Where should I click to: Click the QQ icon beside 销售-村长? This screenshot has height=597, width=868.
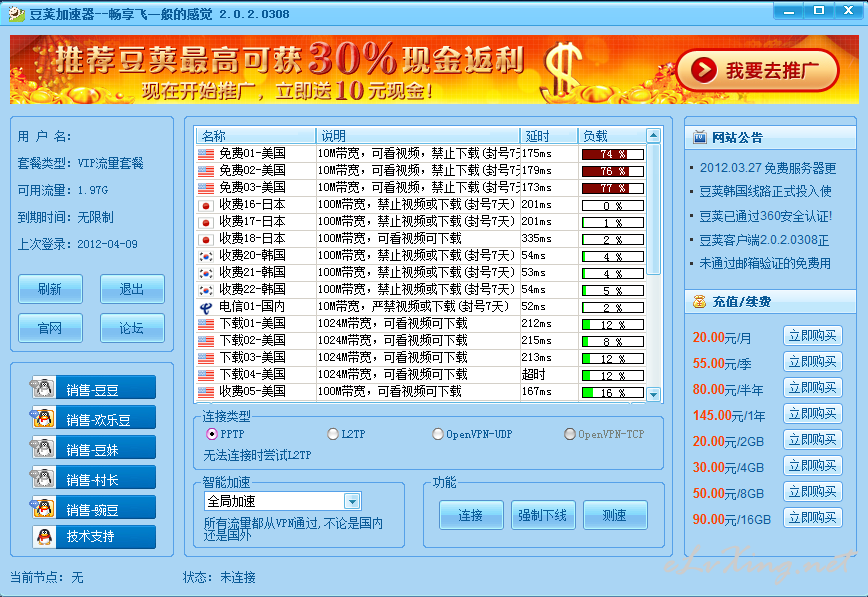(43, 477)
